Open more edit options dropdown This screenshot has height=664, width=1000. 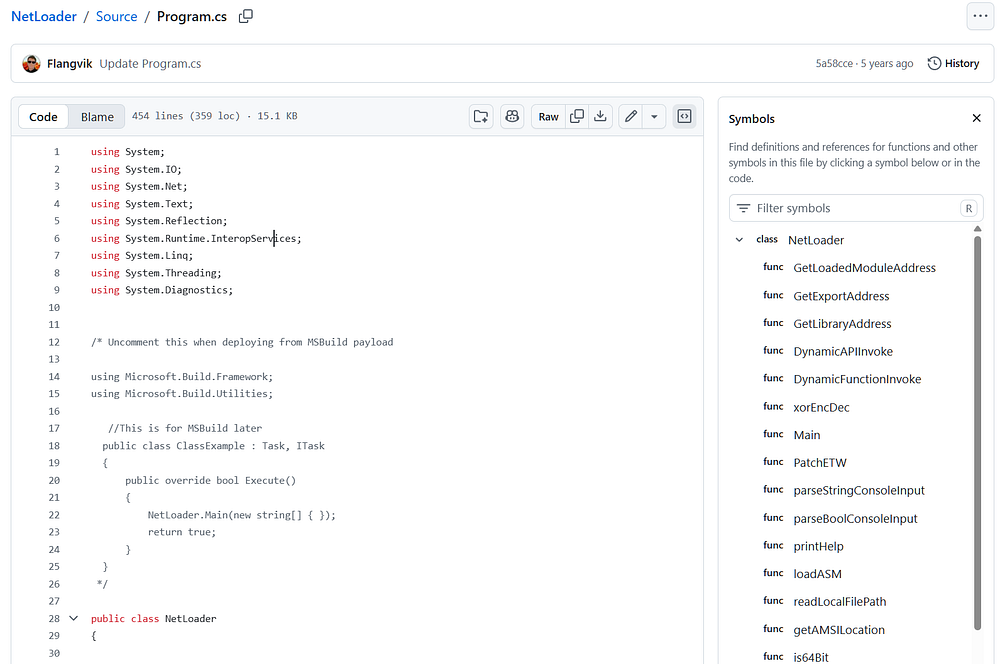654,116
